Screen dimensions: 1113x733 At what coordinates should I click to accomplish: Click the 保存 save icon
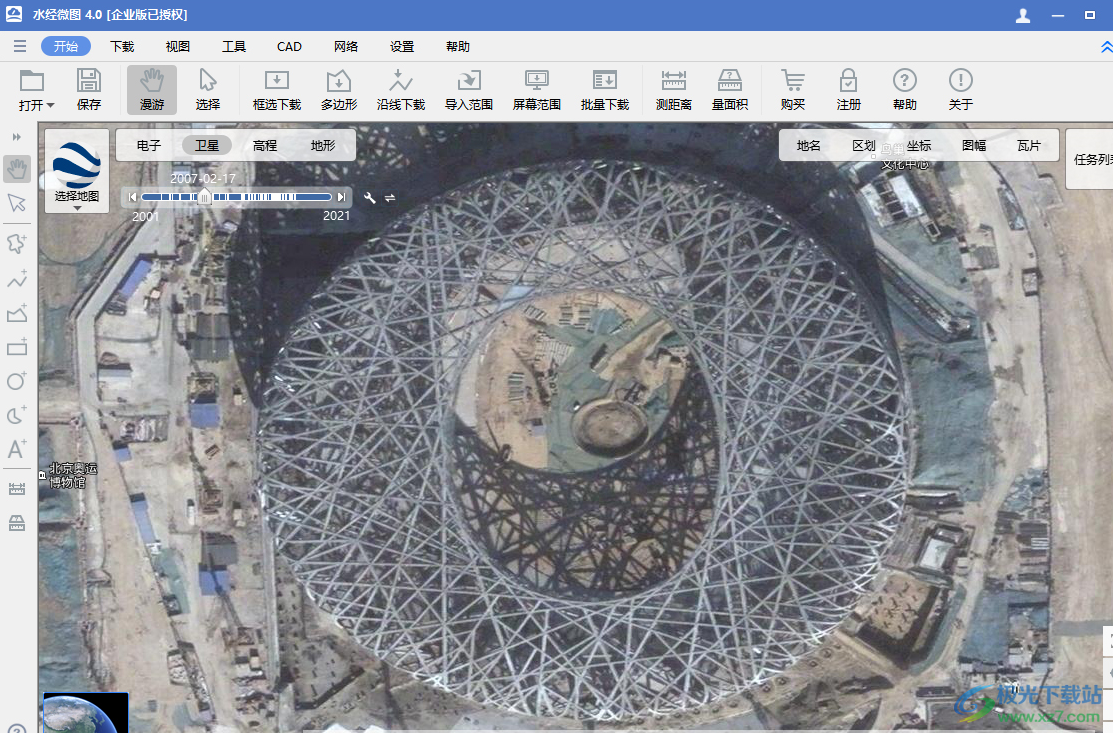[89, 89]
